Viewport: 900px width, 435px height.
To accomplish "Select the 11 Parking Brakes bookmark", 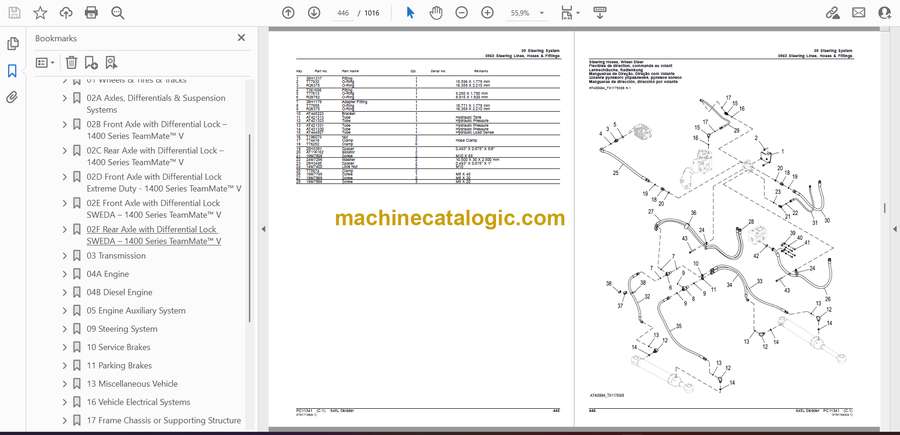I will [119, 366].
